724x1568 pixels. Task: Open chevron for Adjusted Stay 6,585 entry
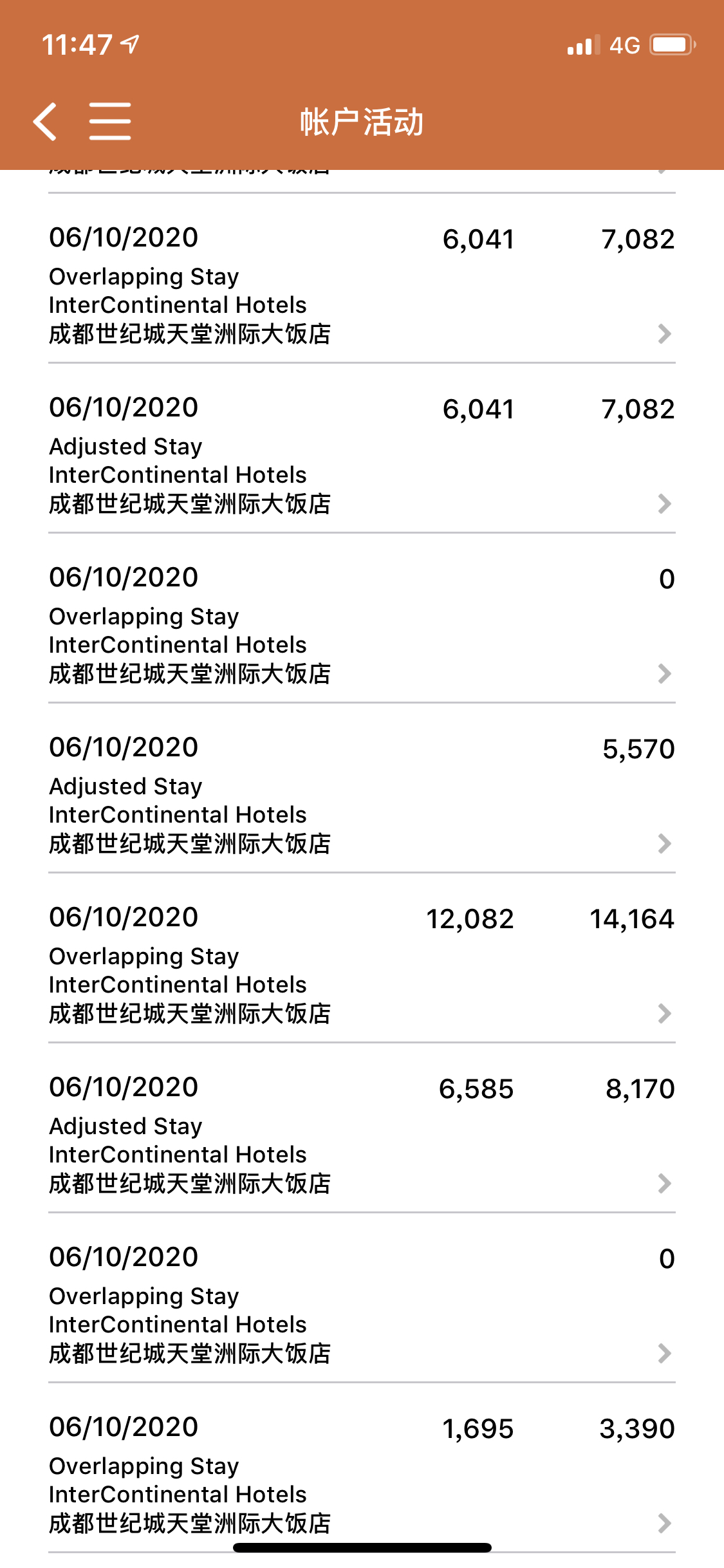[665, 1183]
